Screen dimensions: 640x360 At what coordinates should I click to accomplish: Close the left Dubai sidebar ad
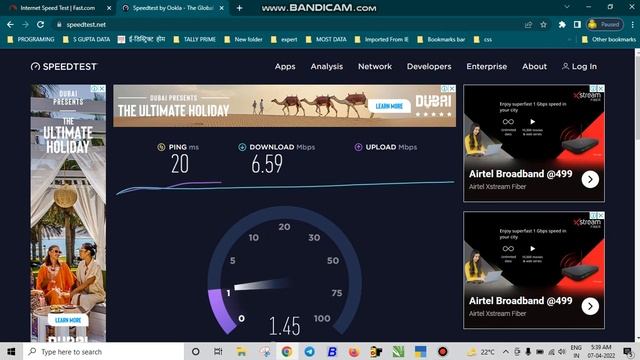pos(102,89)
